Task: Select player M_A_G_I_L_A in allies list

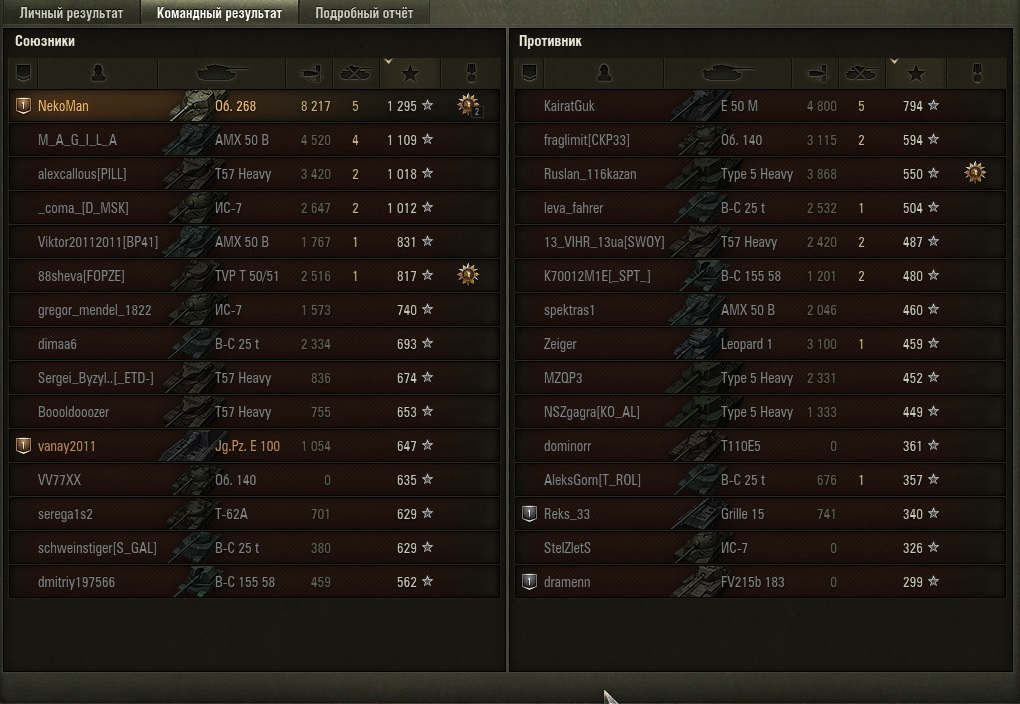Action: coord(254,140)
